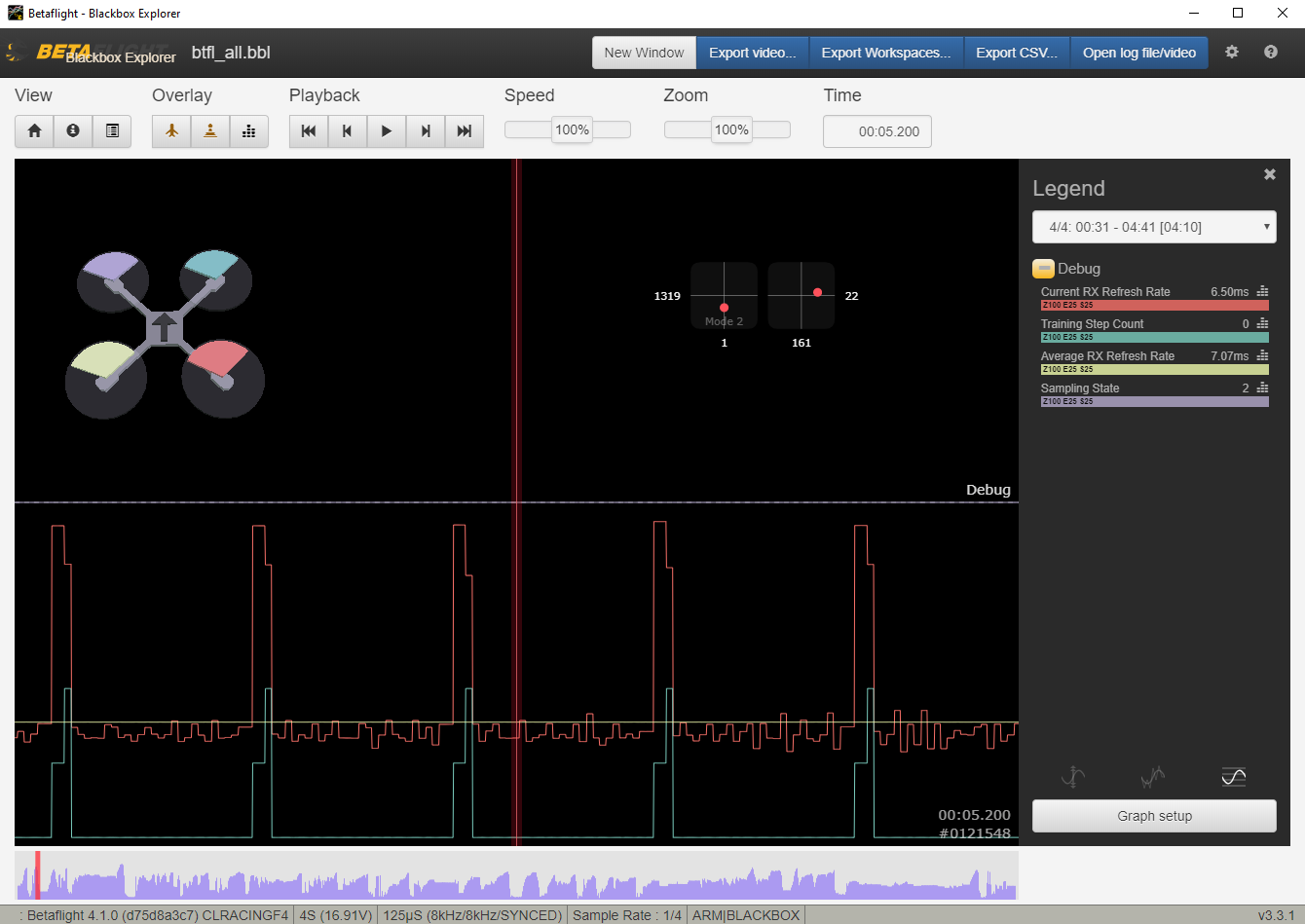This screenshot has height=924, width=1305.
Task: Click the 4S (16.91V) battery status
Action: [336, 915]
